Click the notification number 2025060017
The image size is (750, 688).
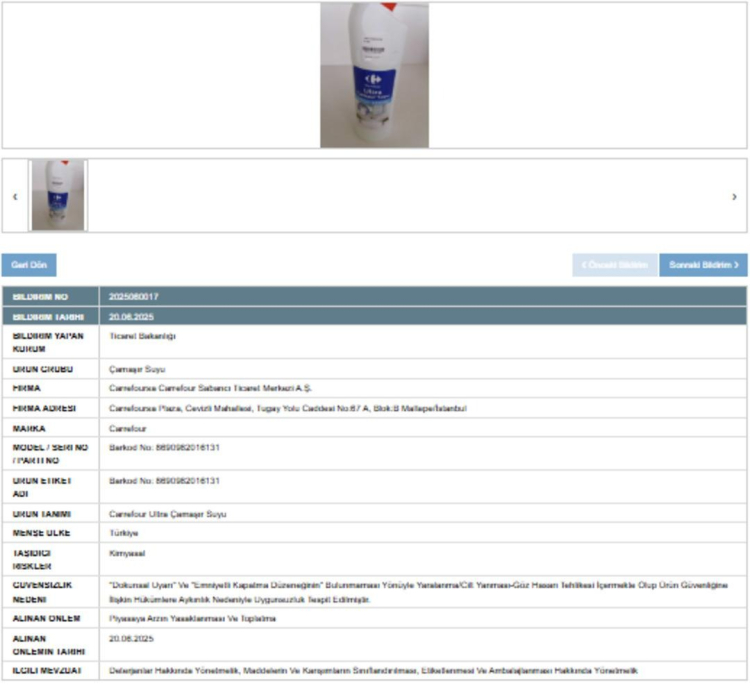pyautogui.click(x=134, y=297)
